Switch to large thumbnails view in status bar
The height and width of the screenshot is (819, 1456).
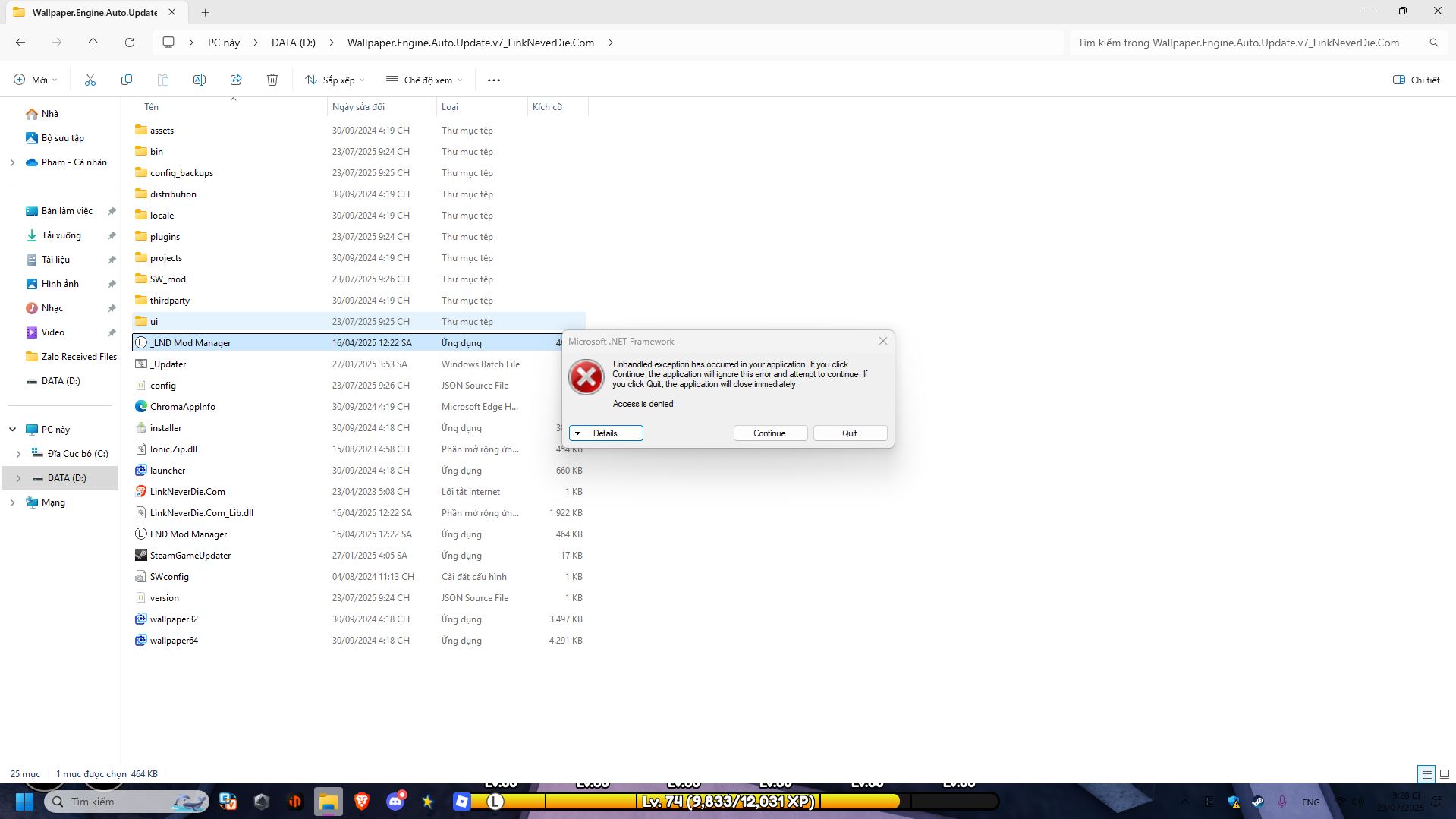coord(1445,774)
